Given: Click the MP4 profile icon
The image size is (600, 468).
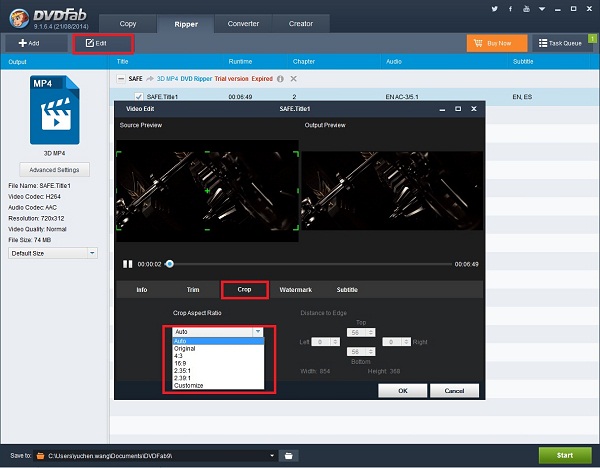Looking at the screenshot, I should point(55,110).
